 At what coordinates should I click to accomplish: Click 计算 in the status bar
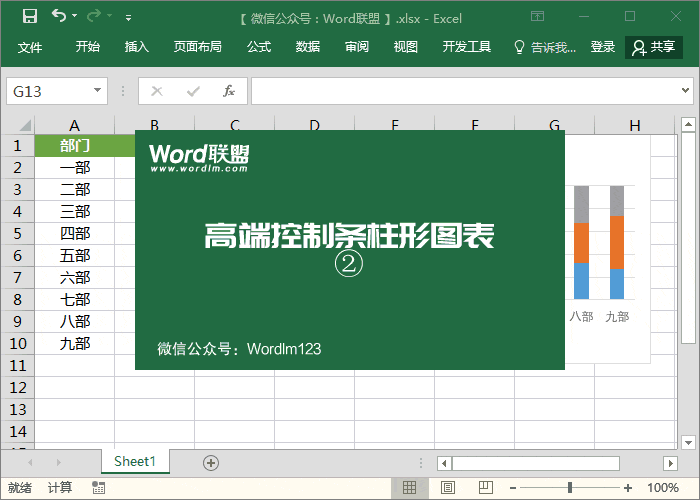pyautogui.click(x=60, y=488)
